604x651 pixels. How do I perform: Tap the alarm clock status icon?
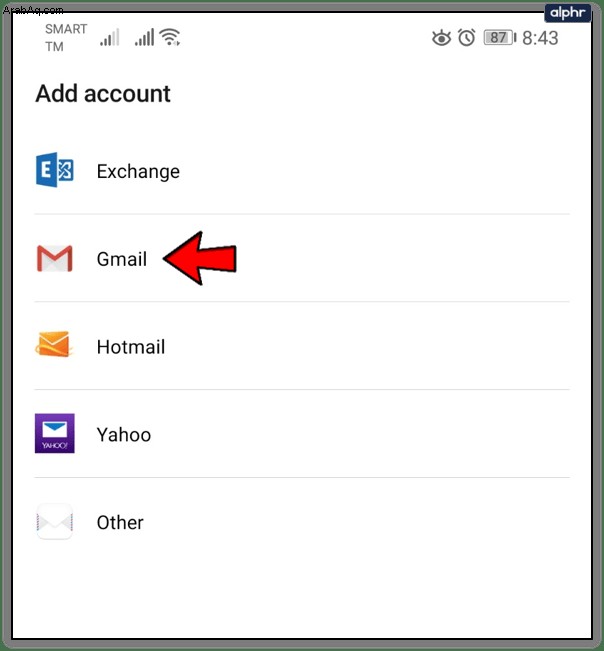(467, 38)
